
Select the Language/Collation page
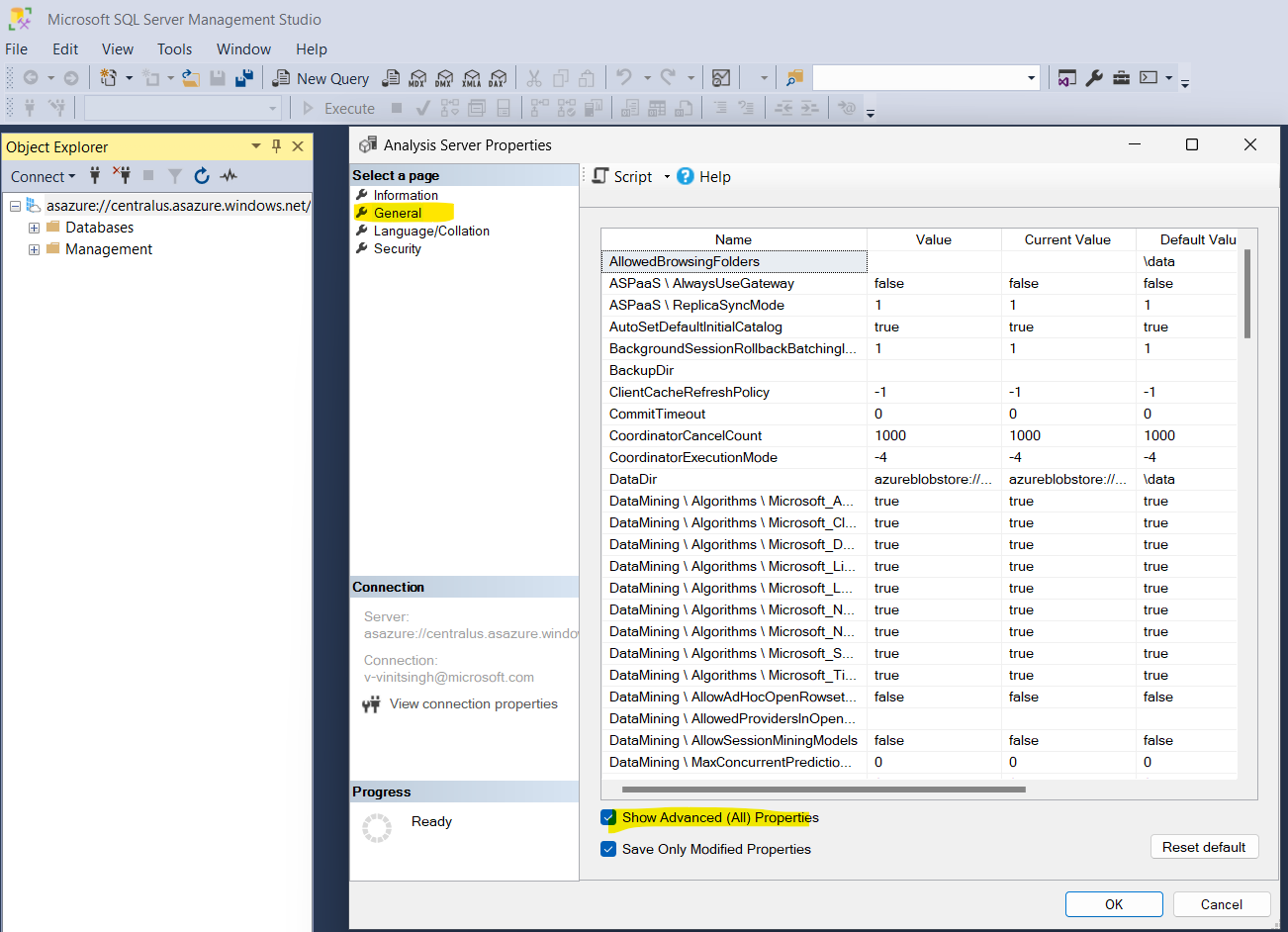(x=431, y=231)
